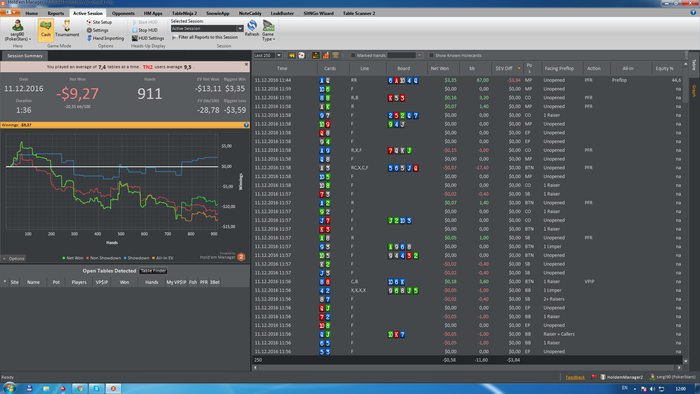The width and height of the screenshot is (700, 394).
Task: Enable the Marked hands checkbox
Action: (353, 55)
